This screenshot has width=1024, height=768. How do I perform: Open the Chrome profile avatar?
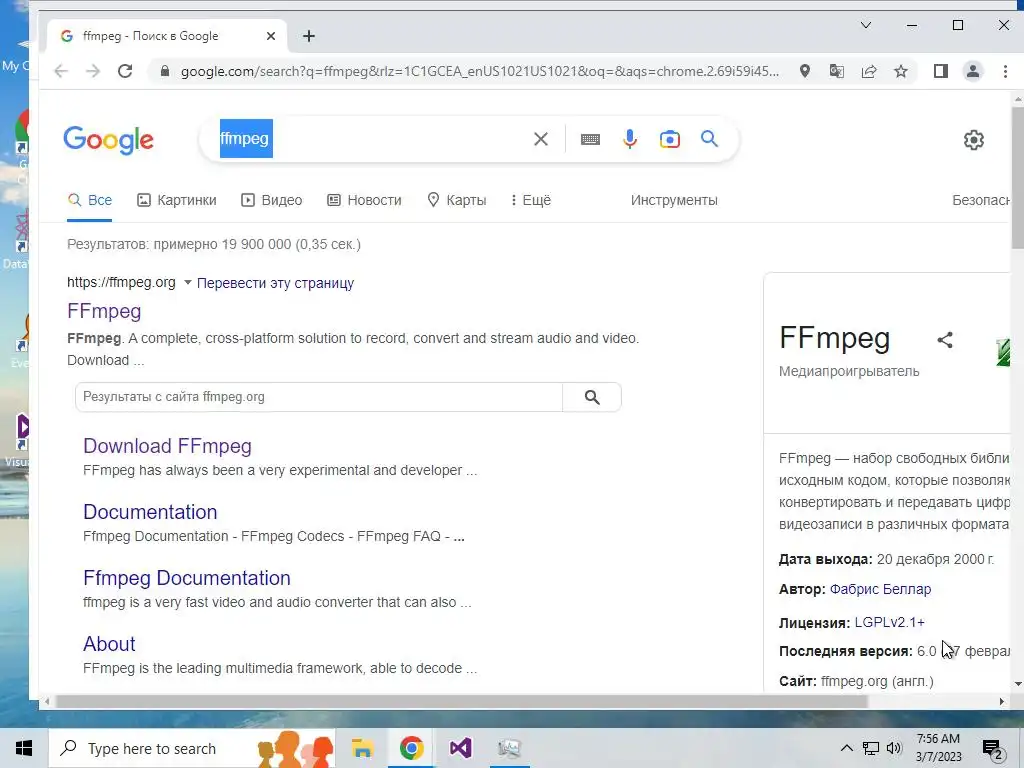click(972, 71)
